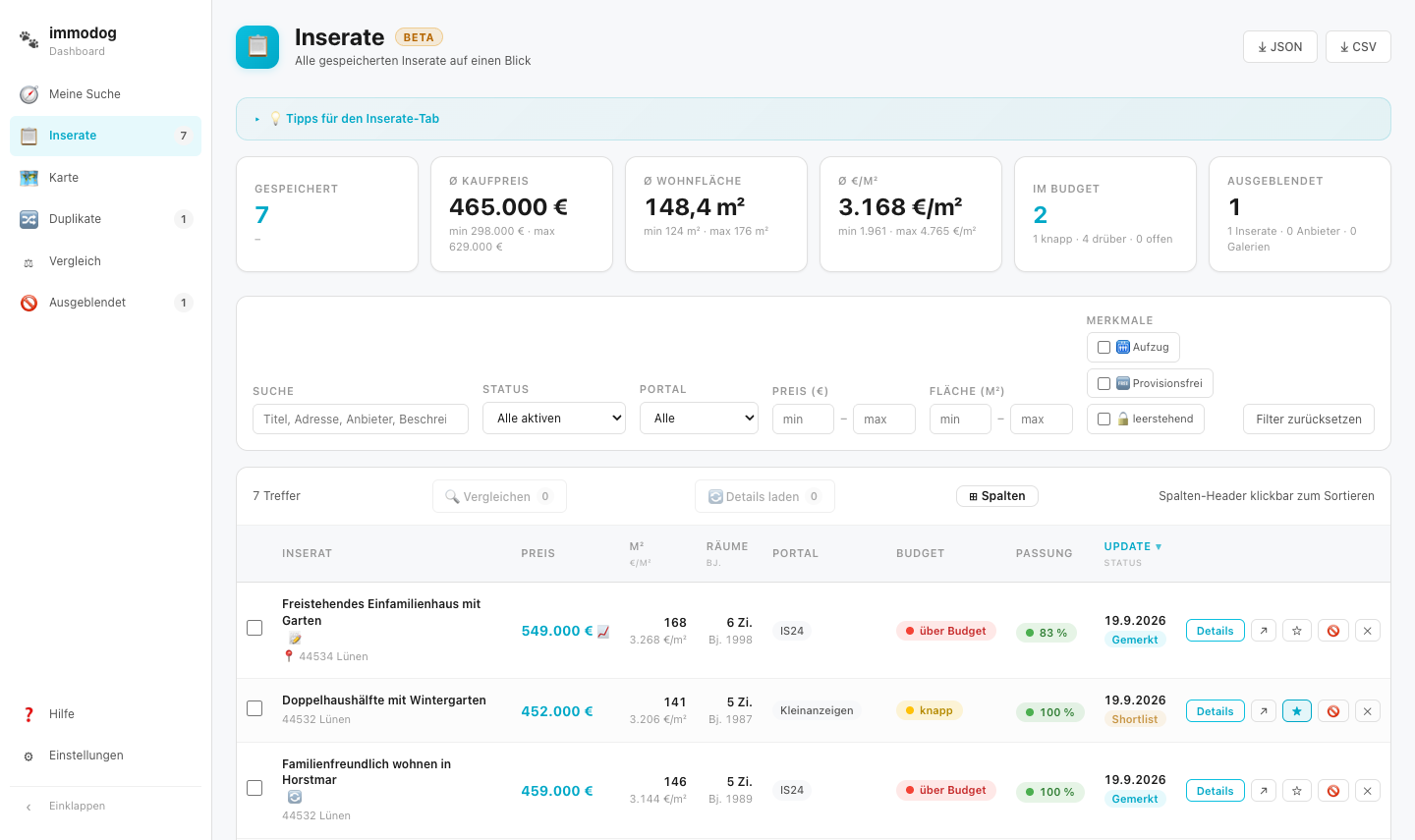Screen dimensions: 1415x840
Task: Click Filter zurücksetzen button
Action: (1309, 419)
